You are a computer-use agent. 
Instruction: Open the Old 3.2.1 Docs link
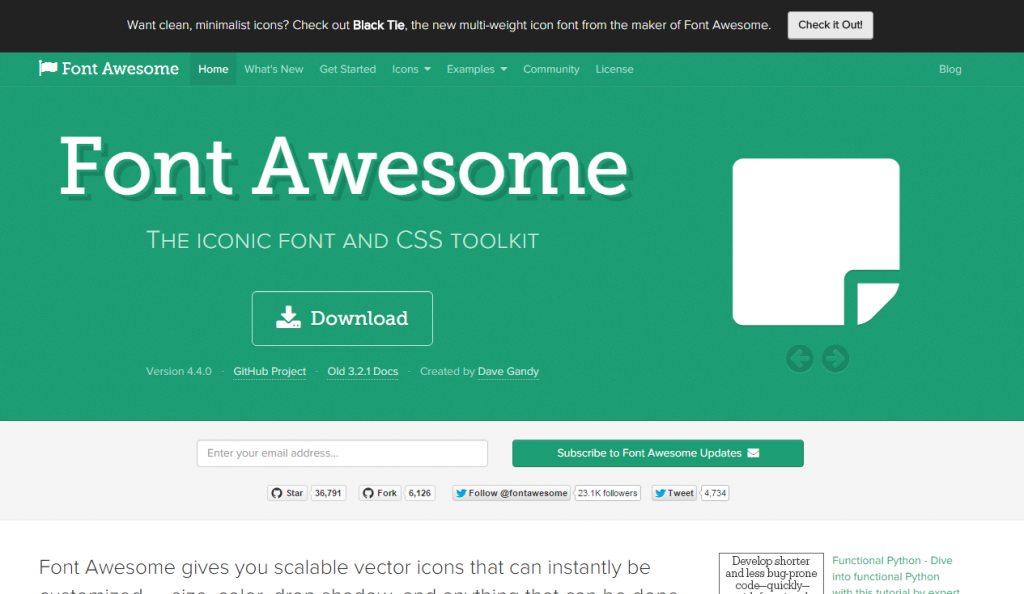click(362, 371)
